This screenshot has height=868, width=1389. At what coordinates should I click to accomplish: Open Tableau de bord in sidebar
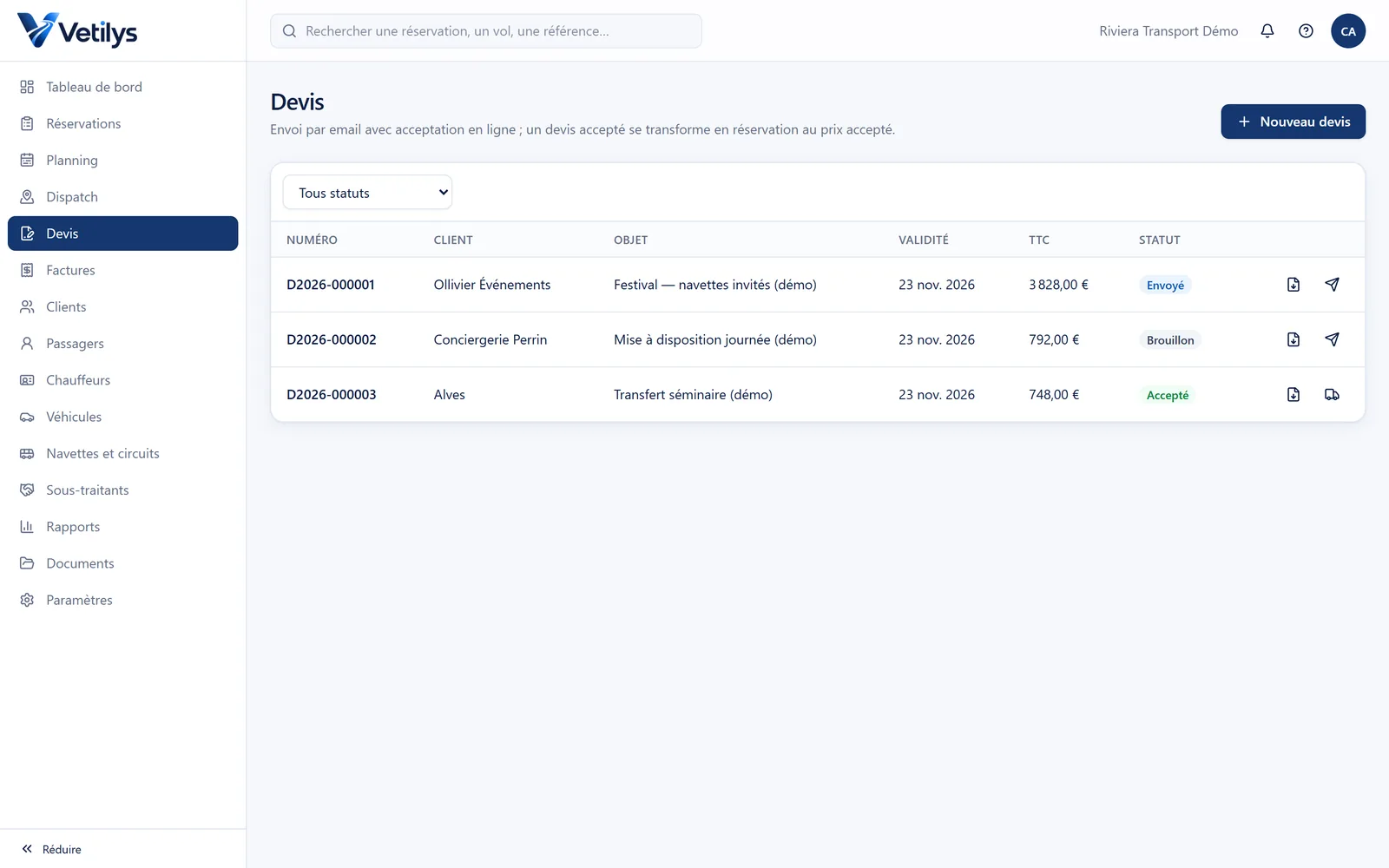tap(122, 87)
